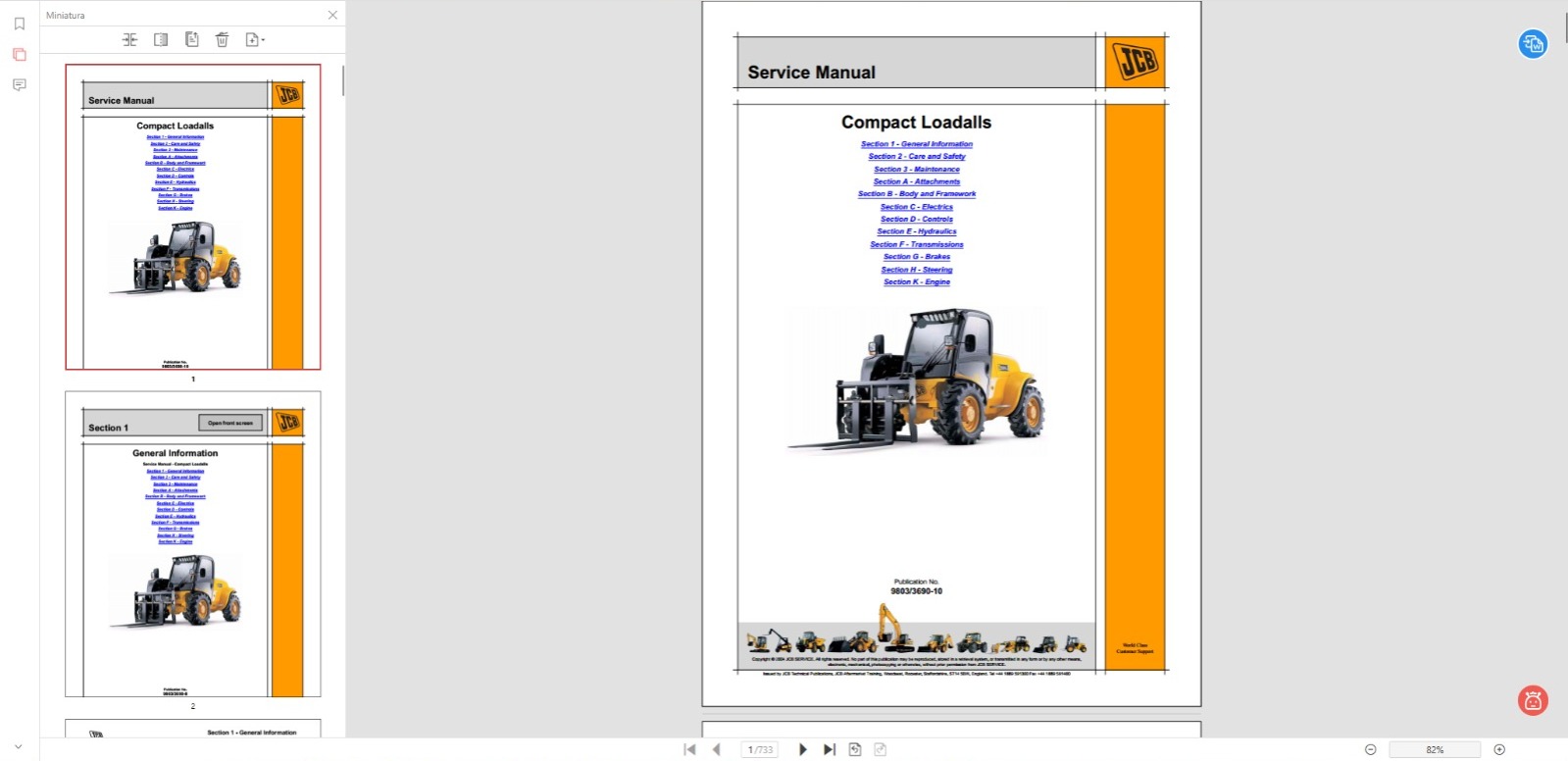Jump to the last page
Viewport: 1568px width, 761px height.
tap(830, 749)
